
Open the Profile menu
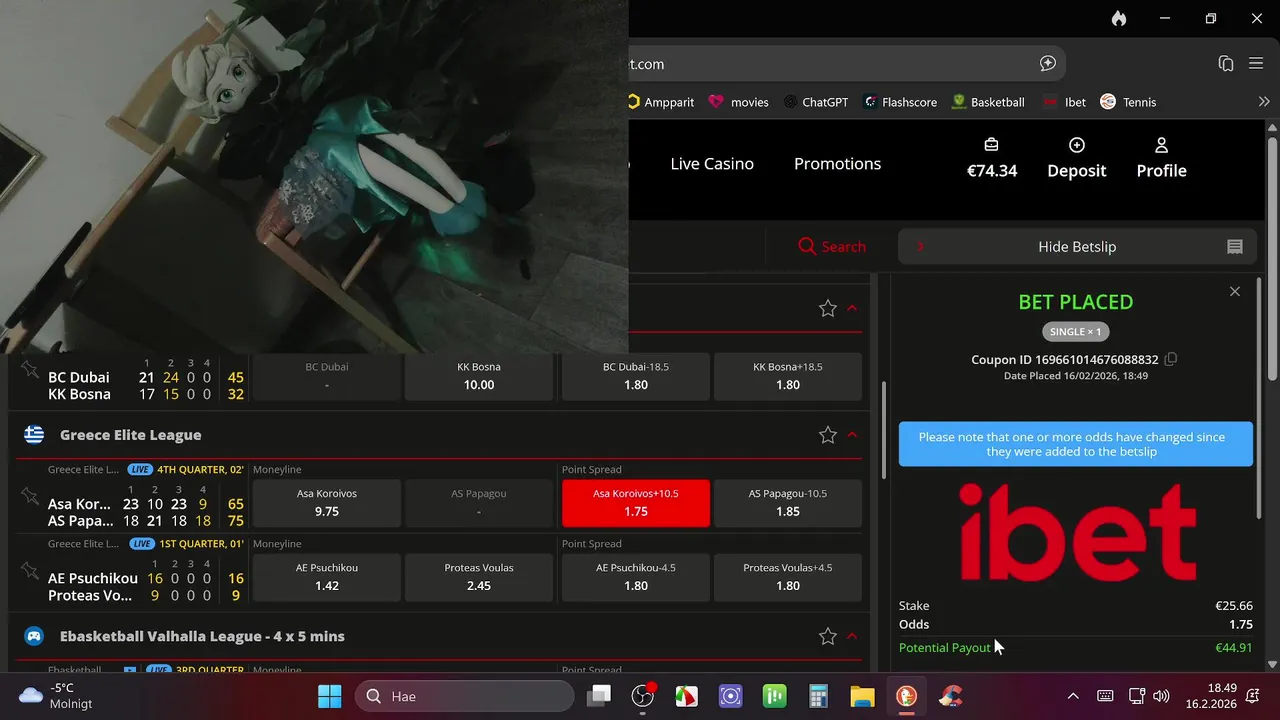(x=1162, y=159)
